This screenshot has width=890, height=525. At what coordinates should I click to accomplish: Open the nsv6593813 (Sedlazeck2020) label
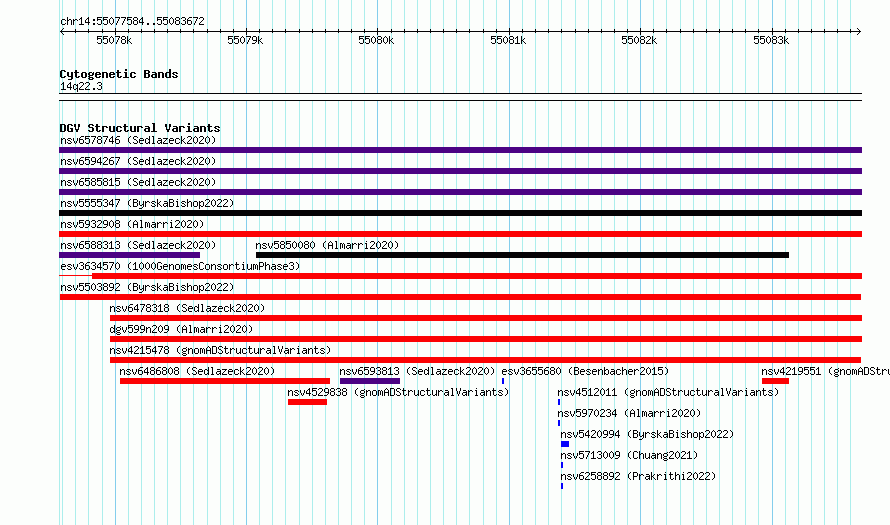pyautogui.click(x=417, y=371)
